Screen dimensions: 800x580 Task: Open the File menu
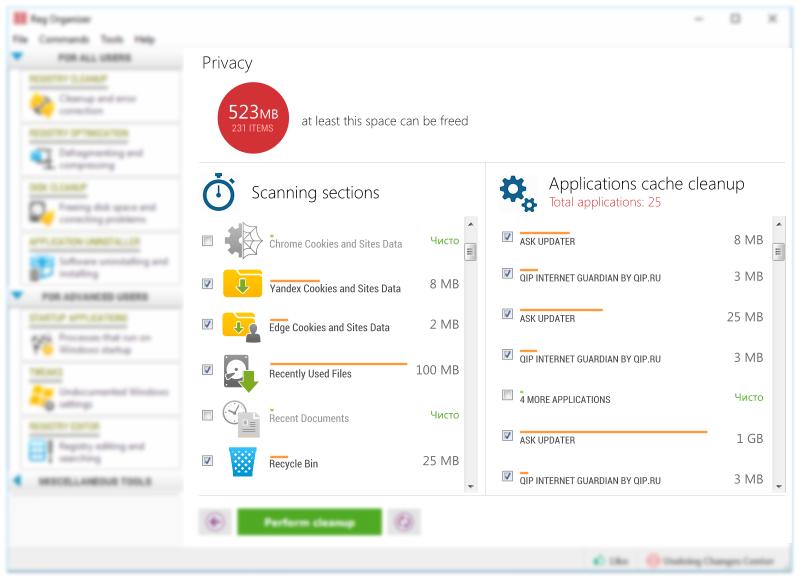click(20, 39)
